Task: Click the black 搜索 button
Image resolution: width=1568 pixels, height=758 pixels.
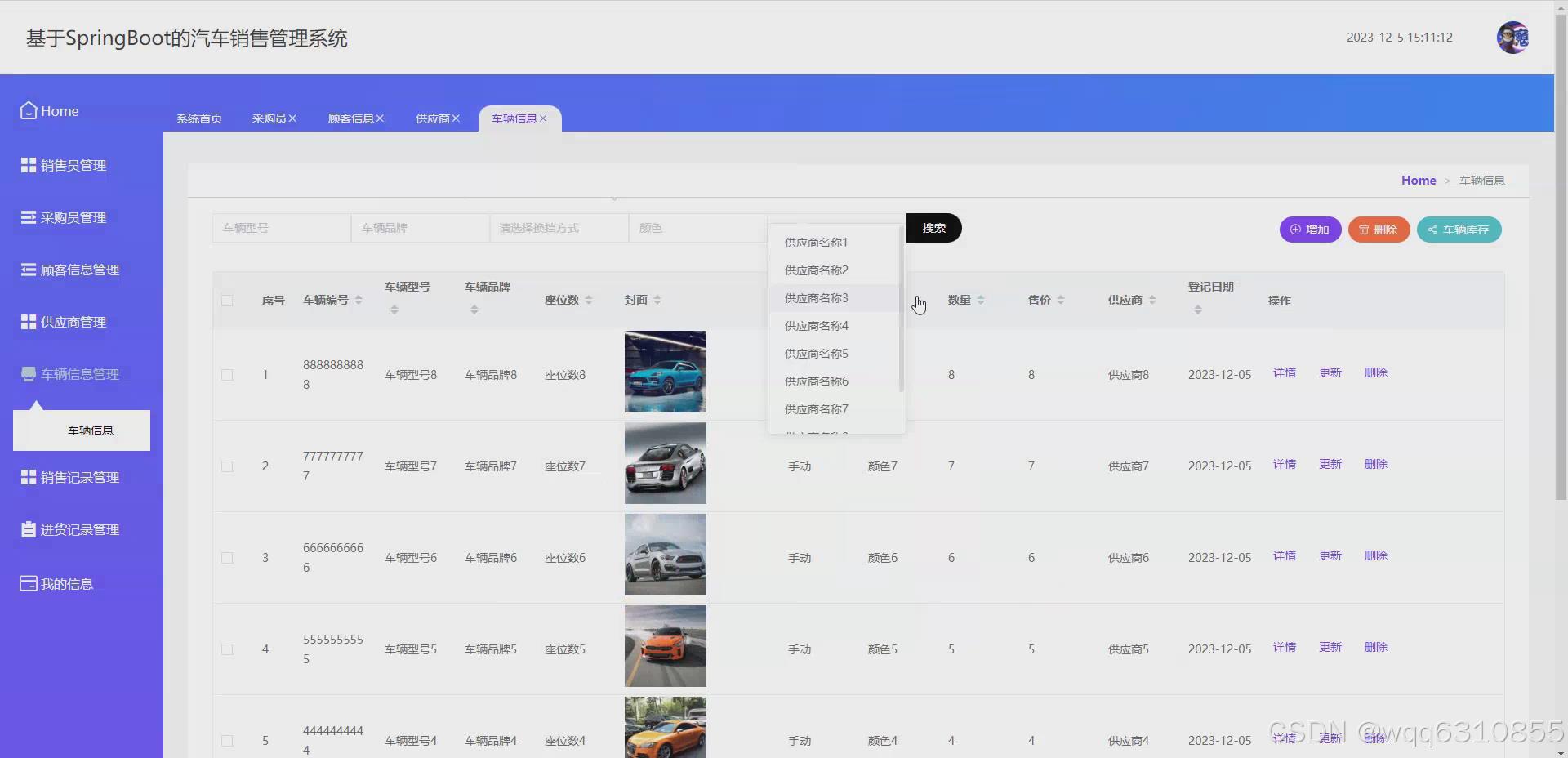Action: [x=933, y=228]
